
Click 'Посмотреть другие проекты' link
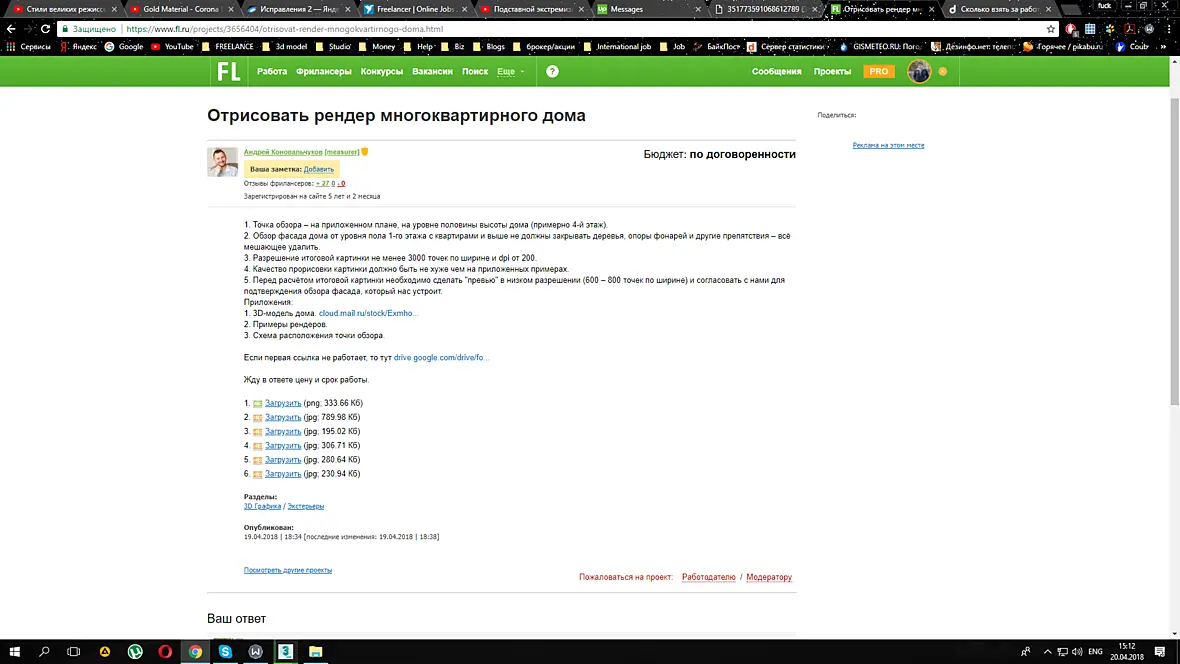[287, 570]
